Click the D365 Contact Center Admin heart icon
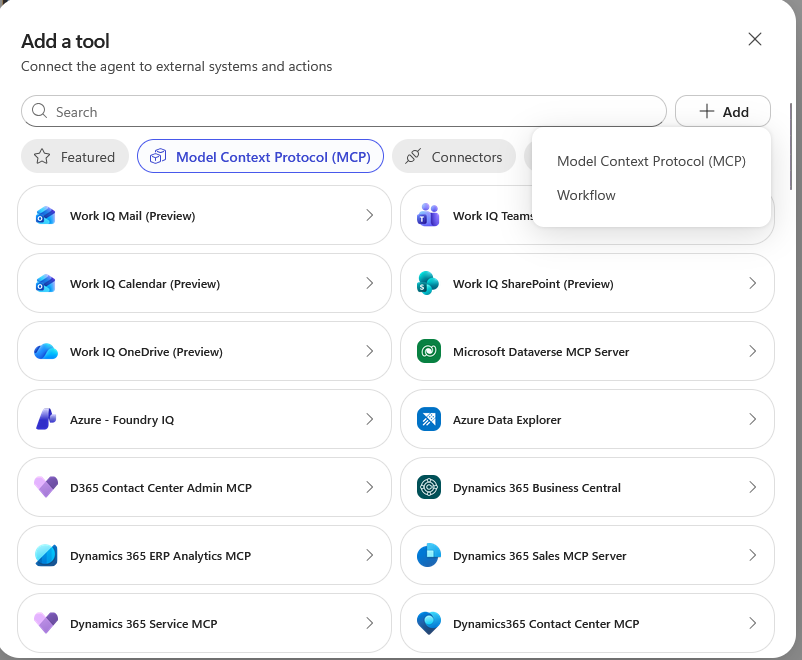This screenshot has width=802, height=660. point(46,488)
